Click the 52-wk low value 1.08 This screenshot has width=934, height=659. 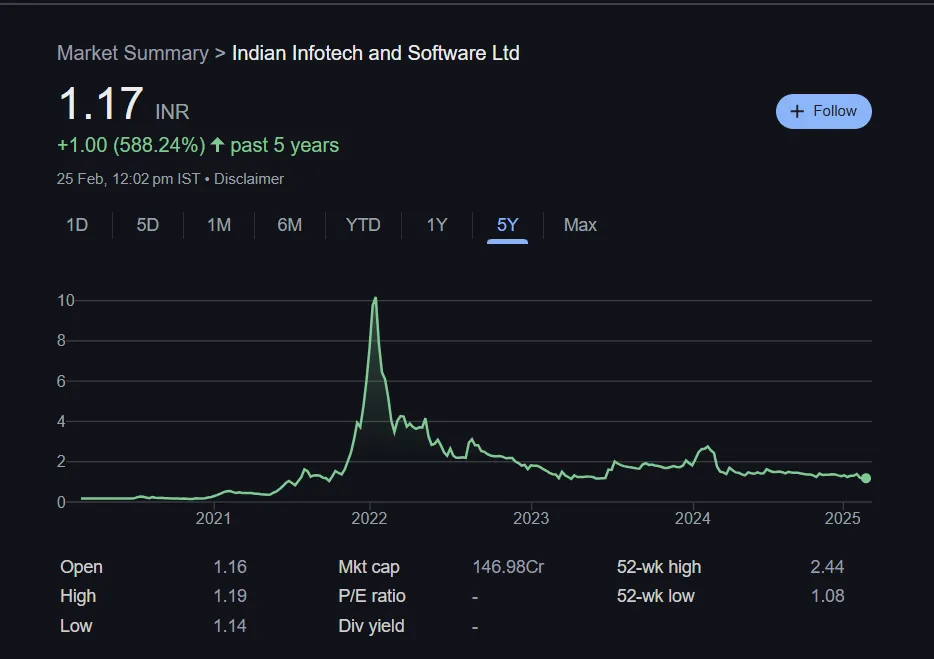click(827, 596)
